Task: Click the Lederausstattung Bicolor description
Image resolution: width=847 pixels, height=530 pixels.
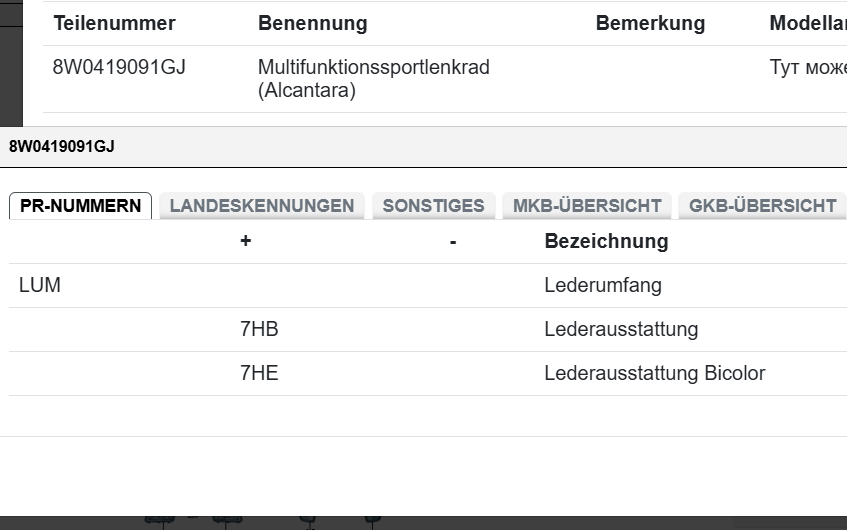Action: (x=654, y=373)
